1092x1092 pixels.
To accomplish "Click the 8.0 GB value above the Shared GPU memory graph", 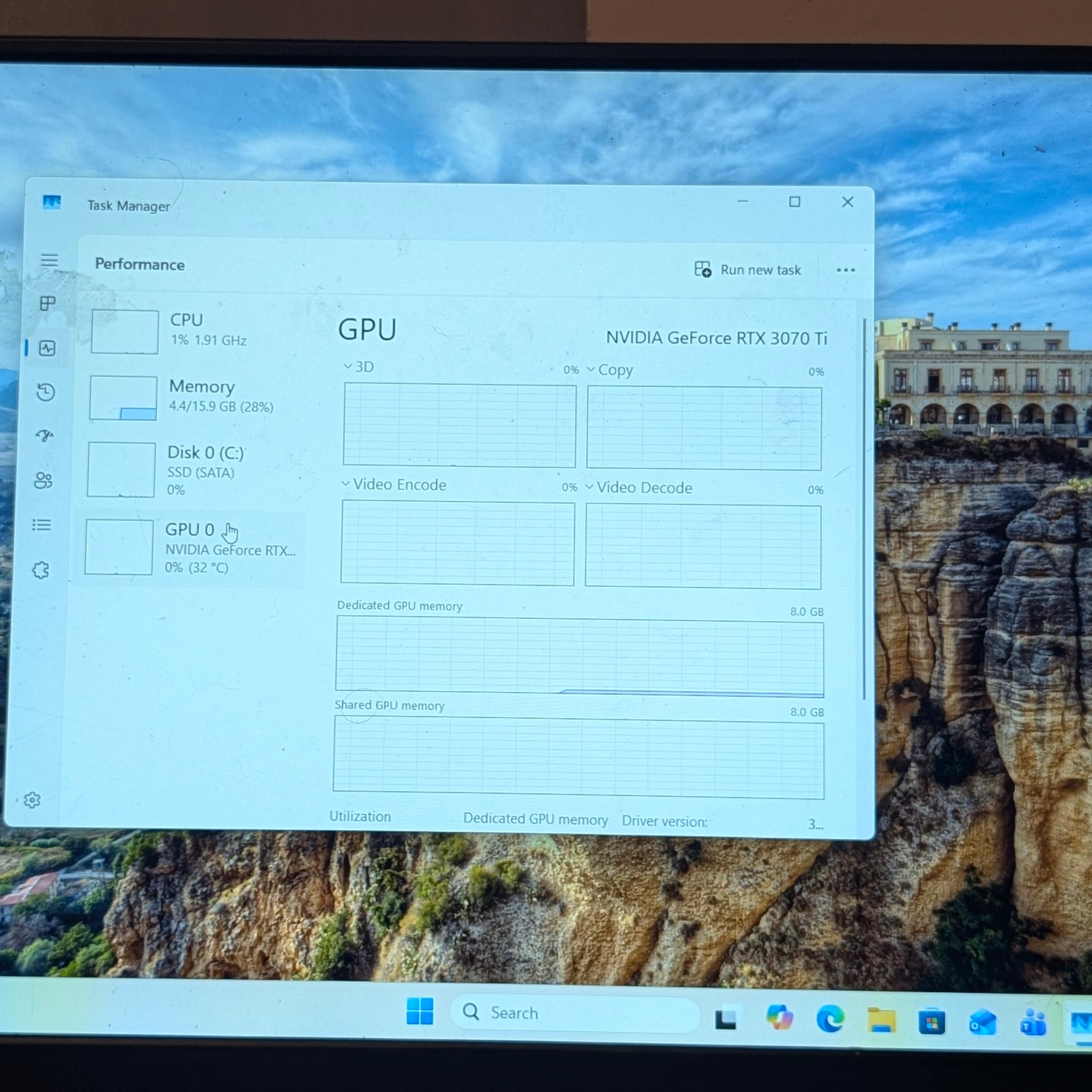I will tap(807, 712).
